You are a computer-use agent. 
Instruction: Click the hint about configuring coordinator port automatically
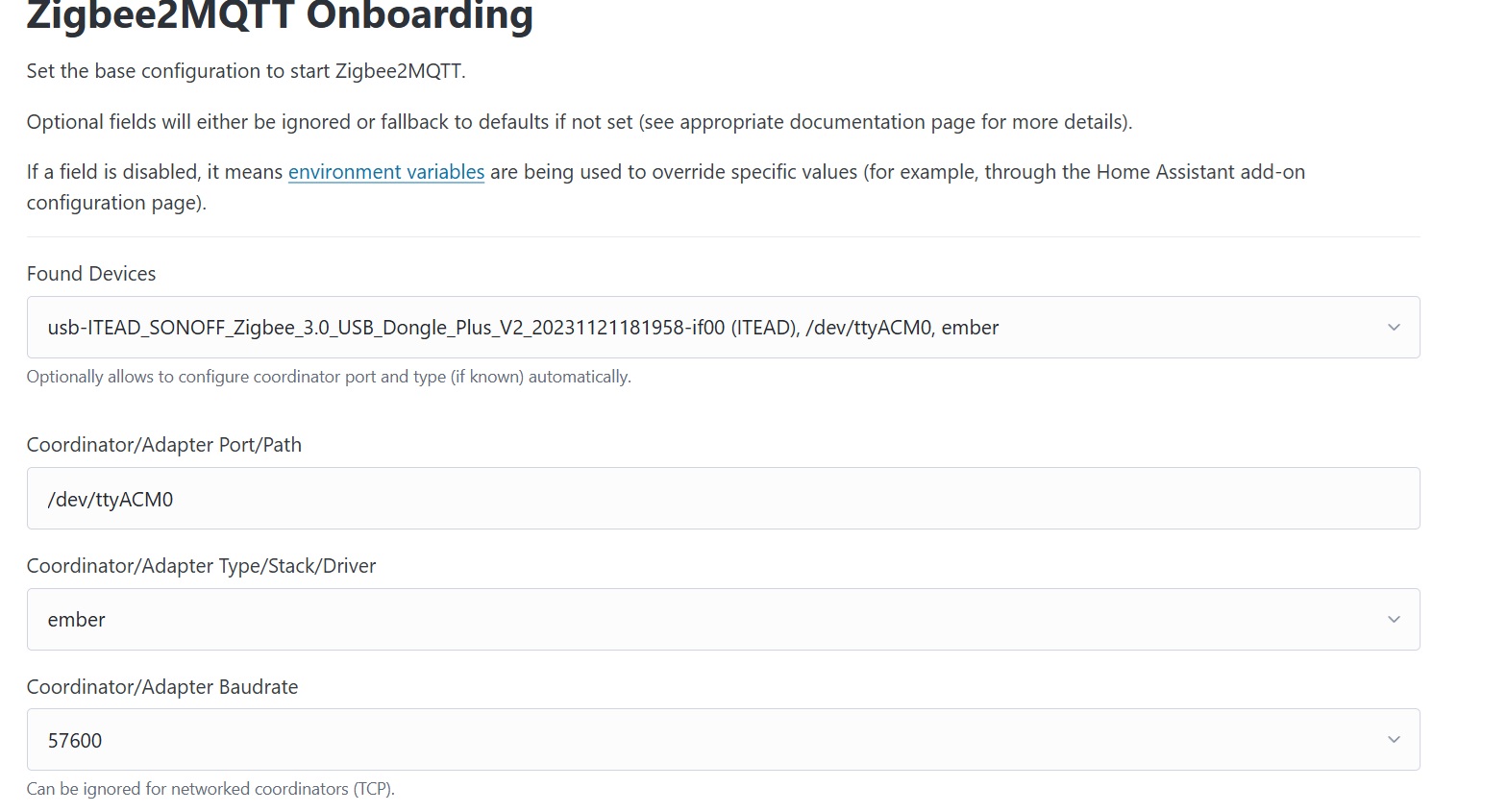329,377
